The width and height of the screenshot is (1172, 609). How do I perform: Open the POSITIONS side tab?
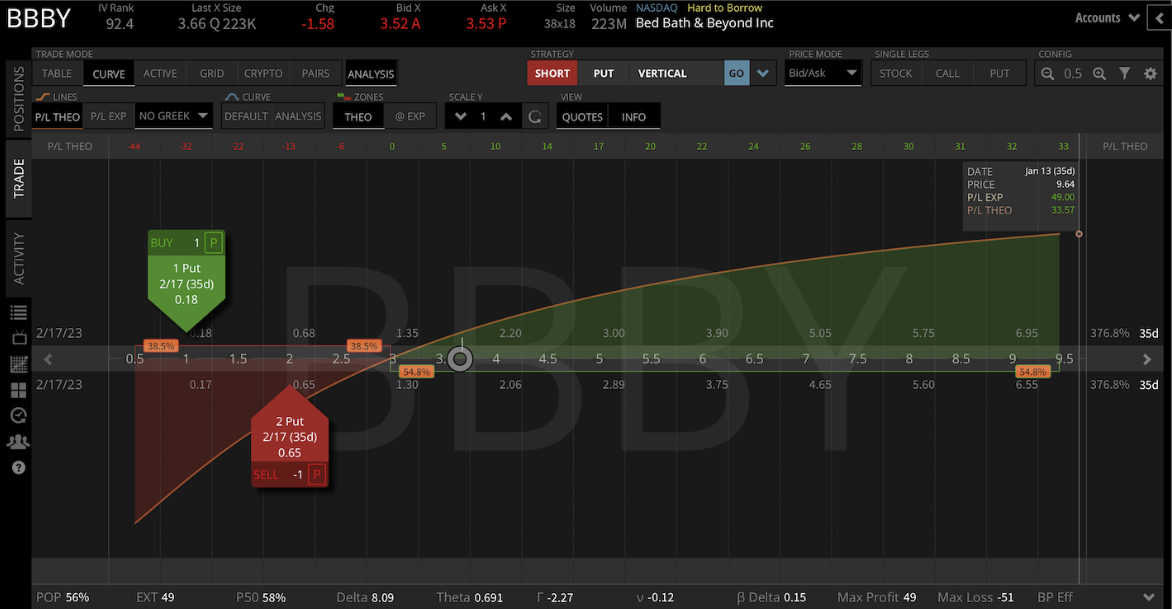click(18, 99)
